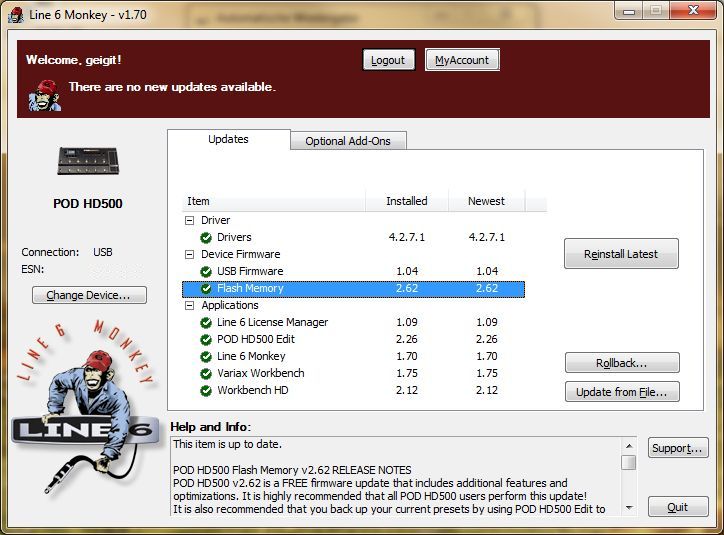Click the green check icon beside Drivers
724x535 pixels.
click(x=206, y=238)
